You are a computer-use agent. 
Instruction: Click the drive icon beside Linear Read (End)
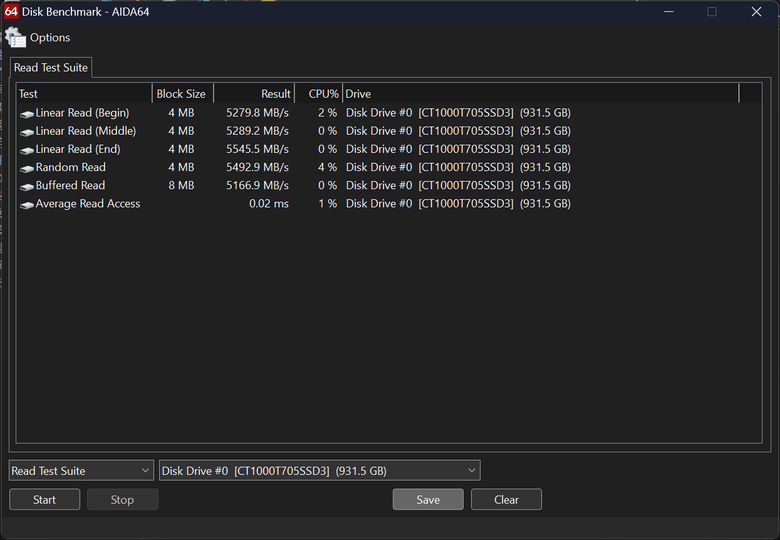tap(27, 150)
